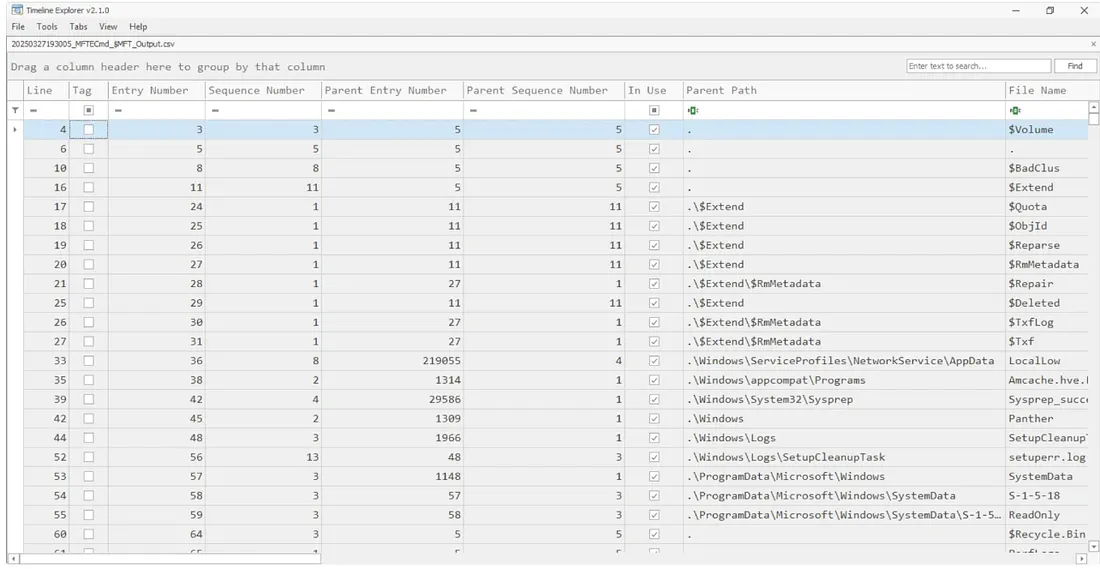Screen dimensions: 1100x569
Task: Click the Timeline Explorer app icon in title bar
Action: click(x=16, y=10)
